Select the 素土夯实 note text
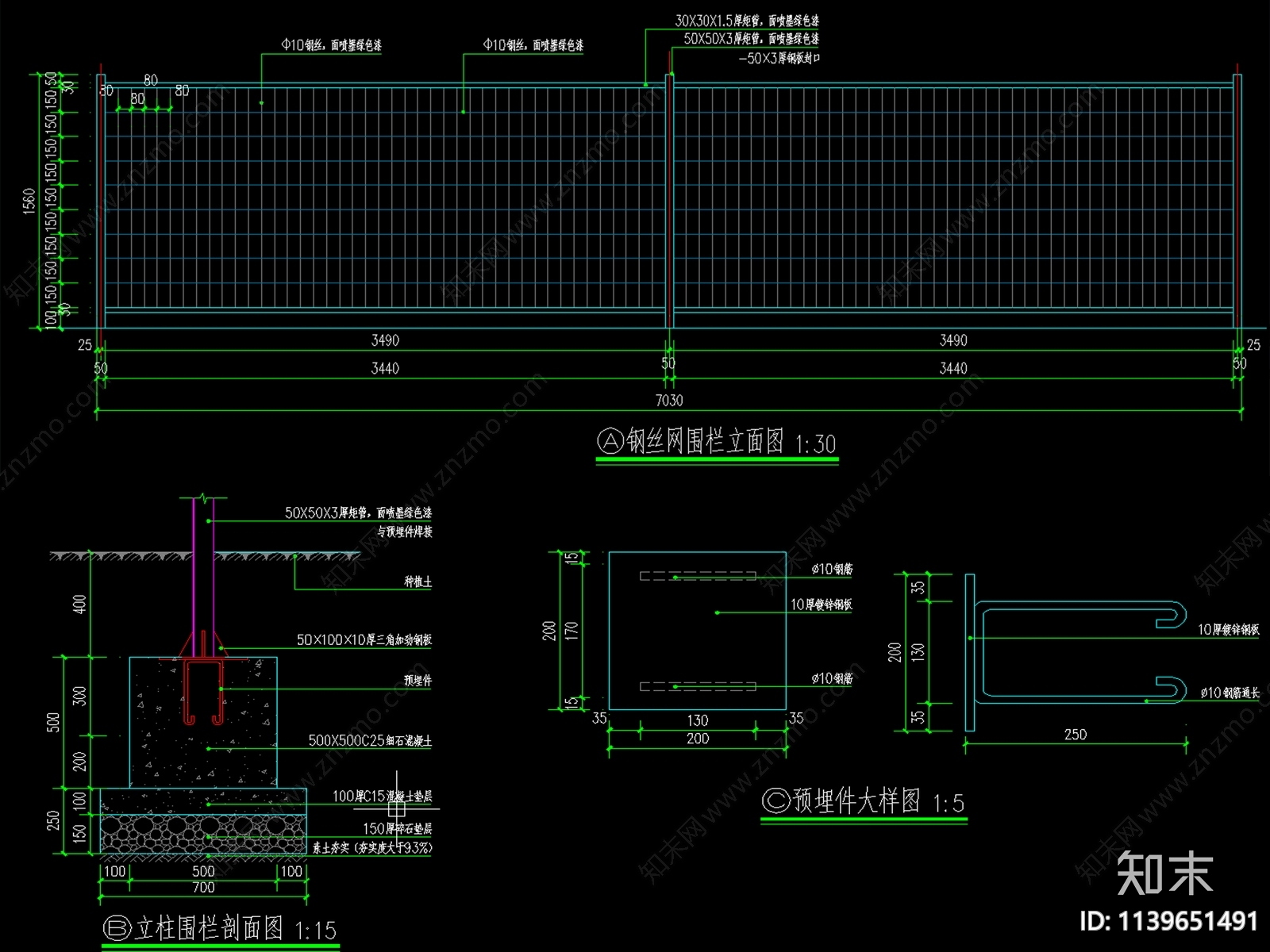1270x952 pixels. click(x=373, y=847)
